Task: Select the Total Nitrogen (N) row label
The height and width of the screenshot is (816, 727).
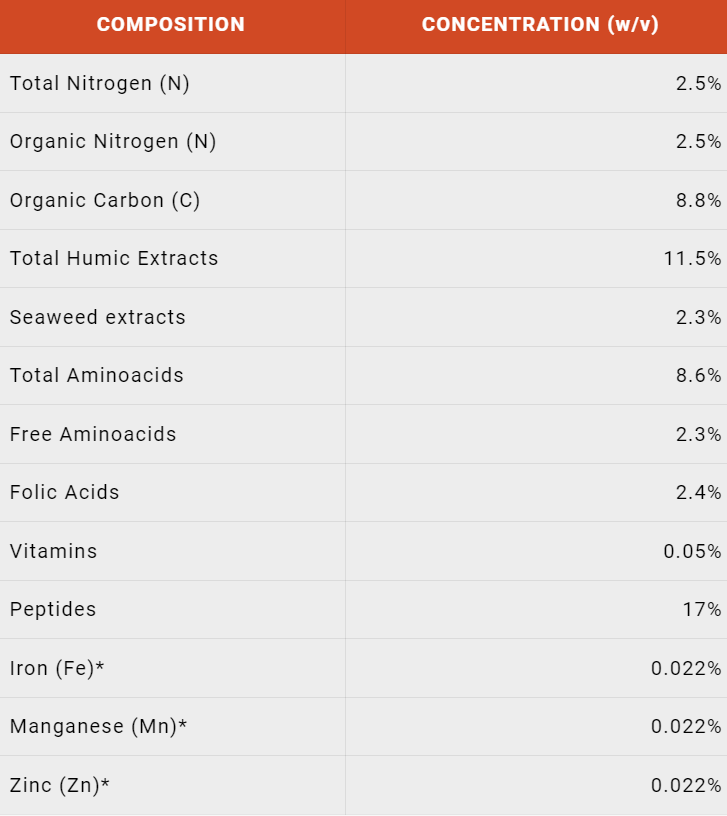Action: 99,83
